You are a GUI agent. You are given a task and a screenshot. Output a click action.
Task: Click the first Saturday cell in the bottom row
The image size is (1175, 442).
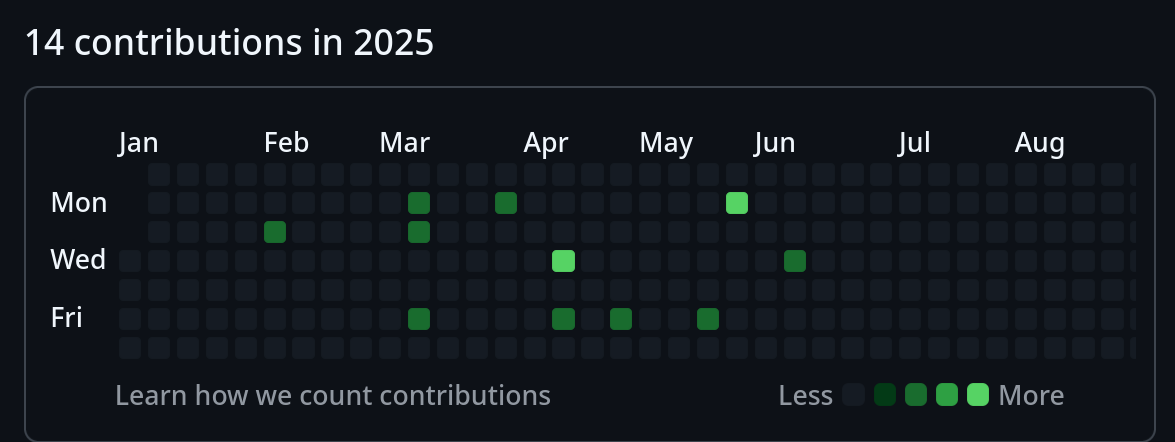130,348
